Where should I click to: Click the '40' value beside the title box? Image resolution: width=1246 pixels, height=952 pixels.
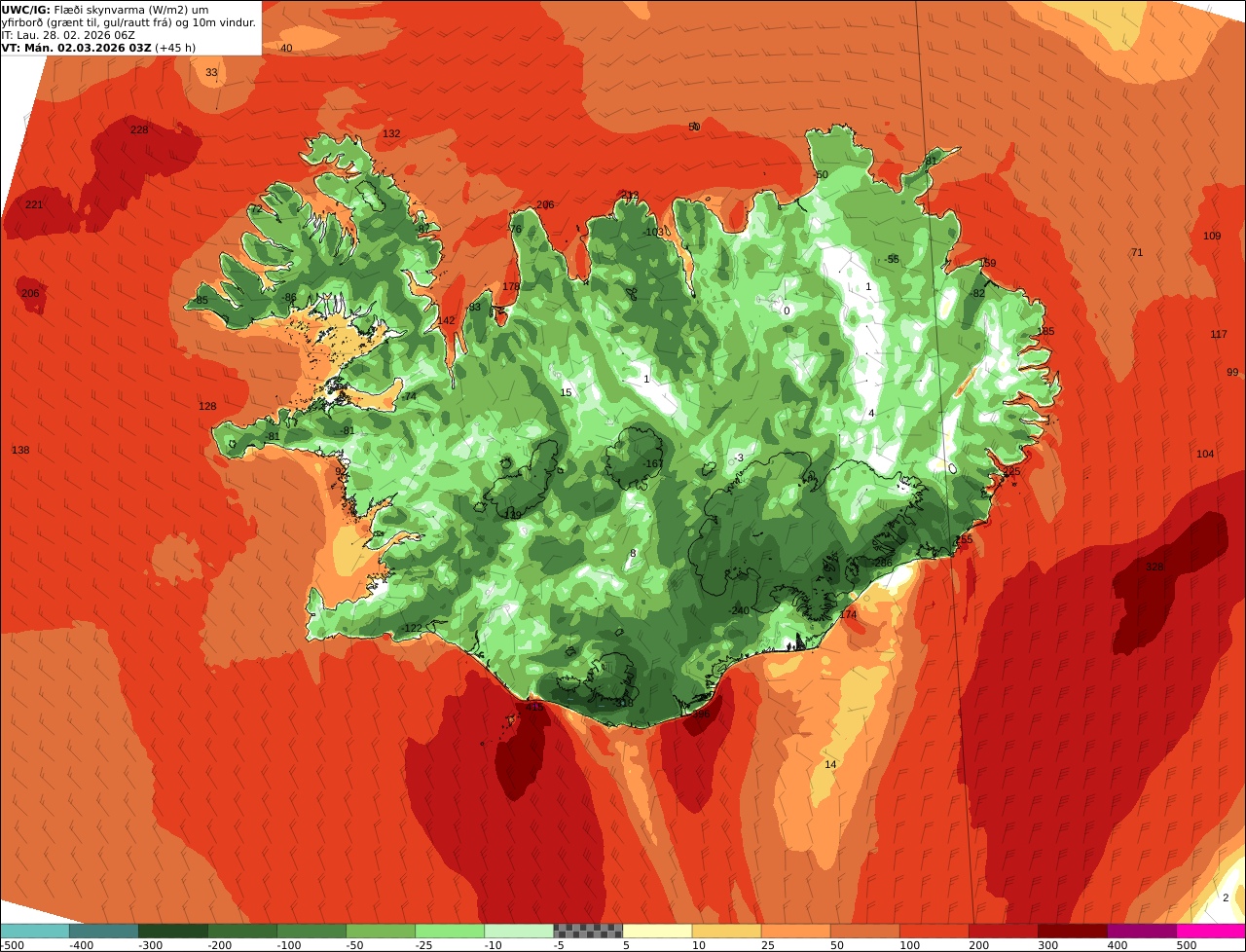pos(286,48)
